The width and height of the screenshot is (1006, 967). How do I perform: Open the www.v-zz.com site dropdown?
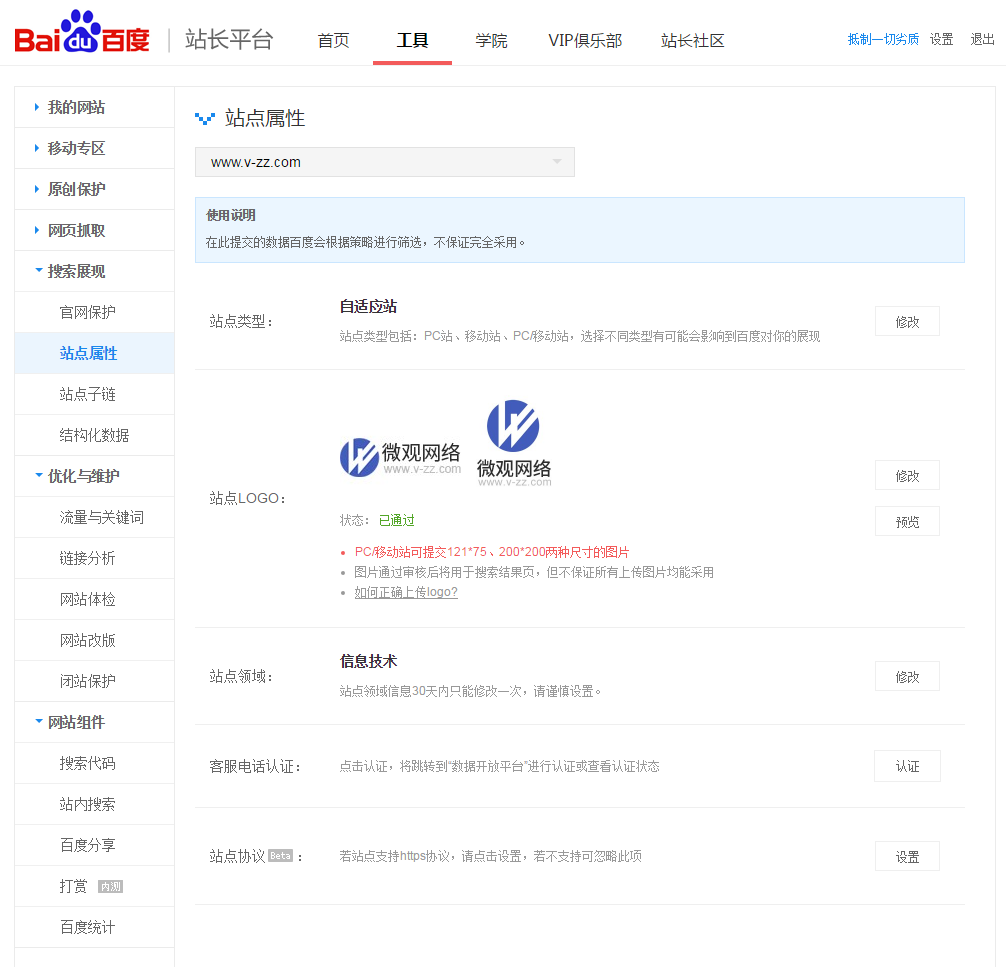385,162
